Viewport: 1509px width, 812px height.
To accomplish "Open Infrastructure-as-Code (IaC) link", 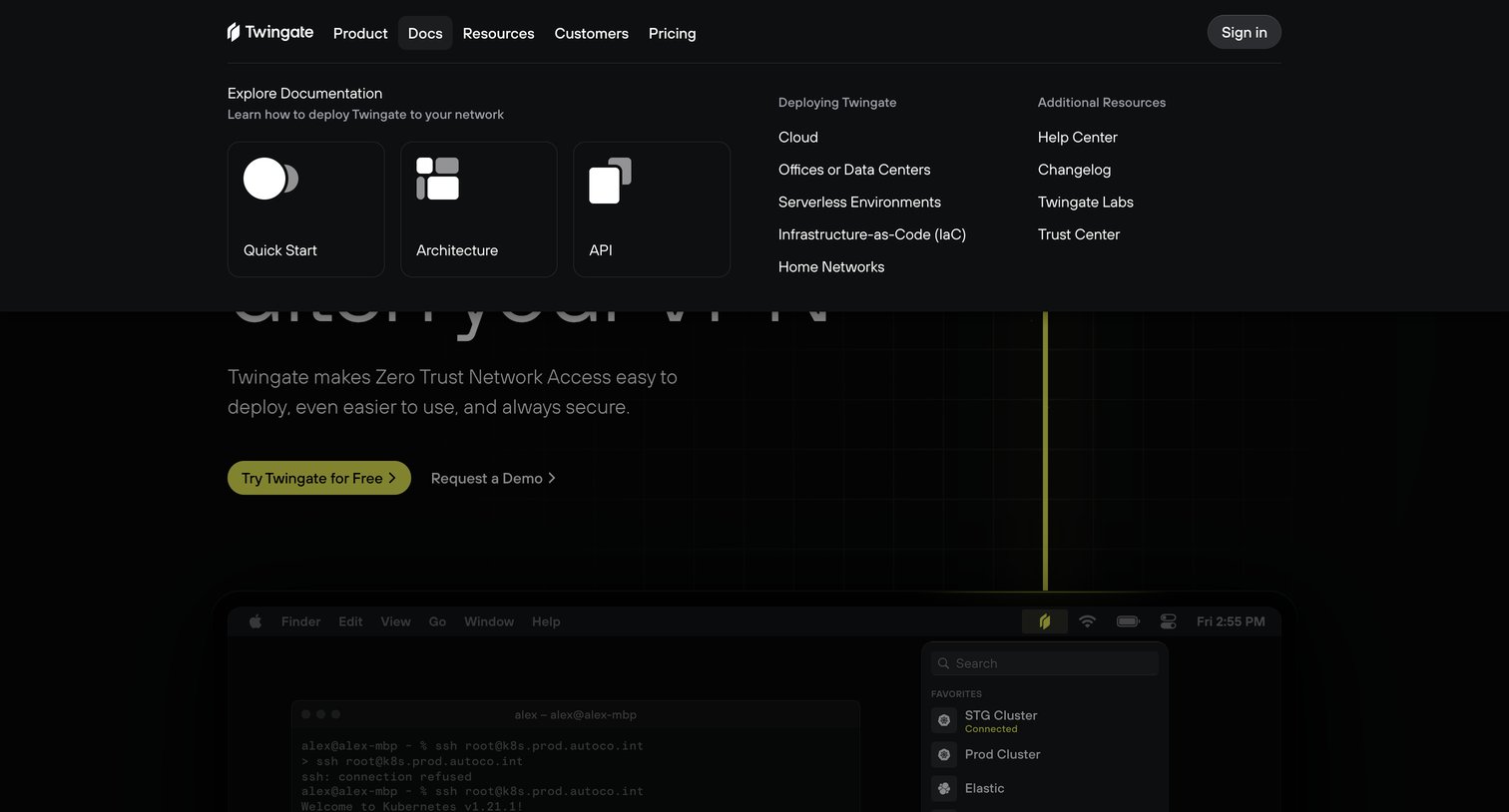I will tap(872, 234).
